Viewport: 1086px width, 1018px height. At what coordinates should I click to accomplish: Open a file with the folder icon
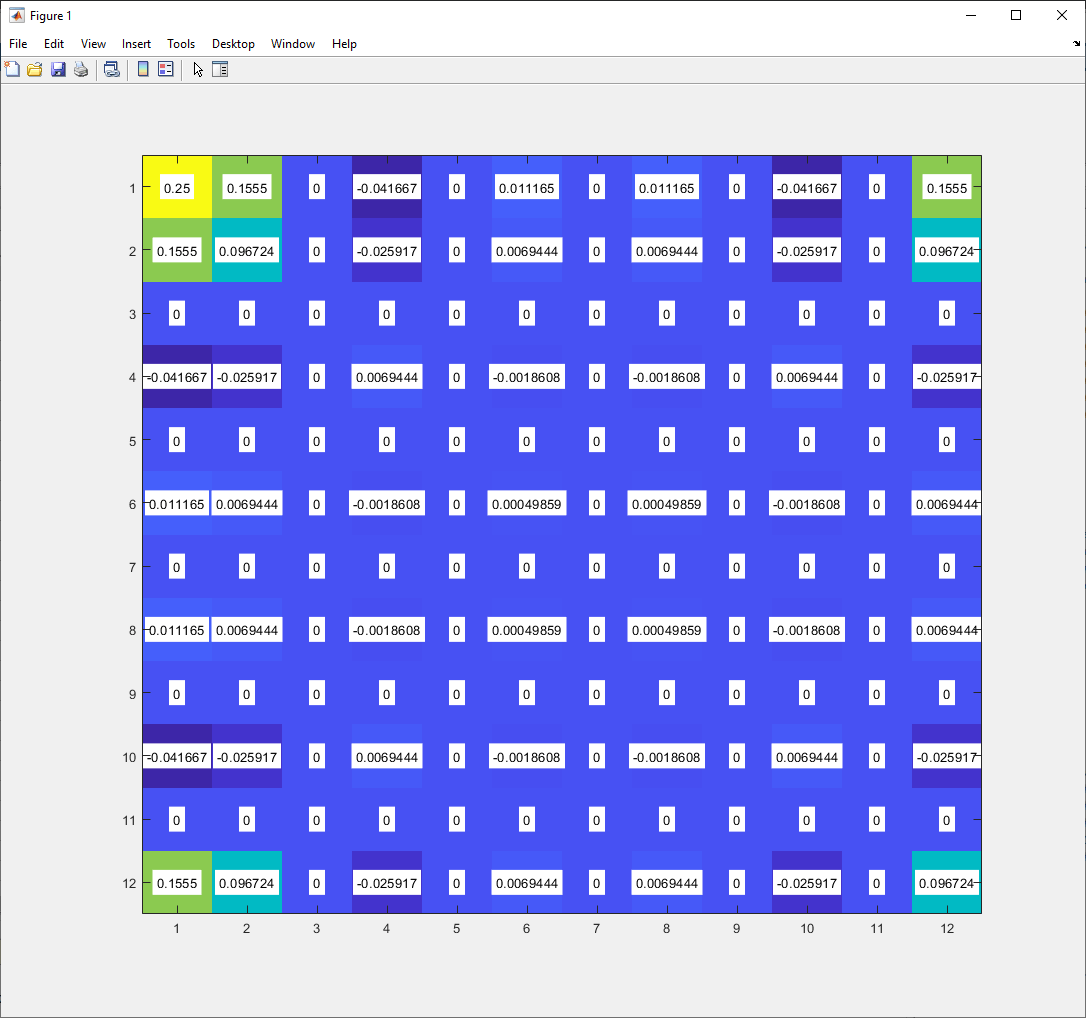pos(35,69)
